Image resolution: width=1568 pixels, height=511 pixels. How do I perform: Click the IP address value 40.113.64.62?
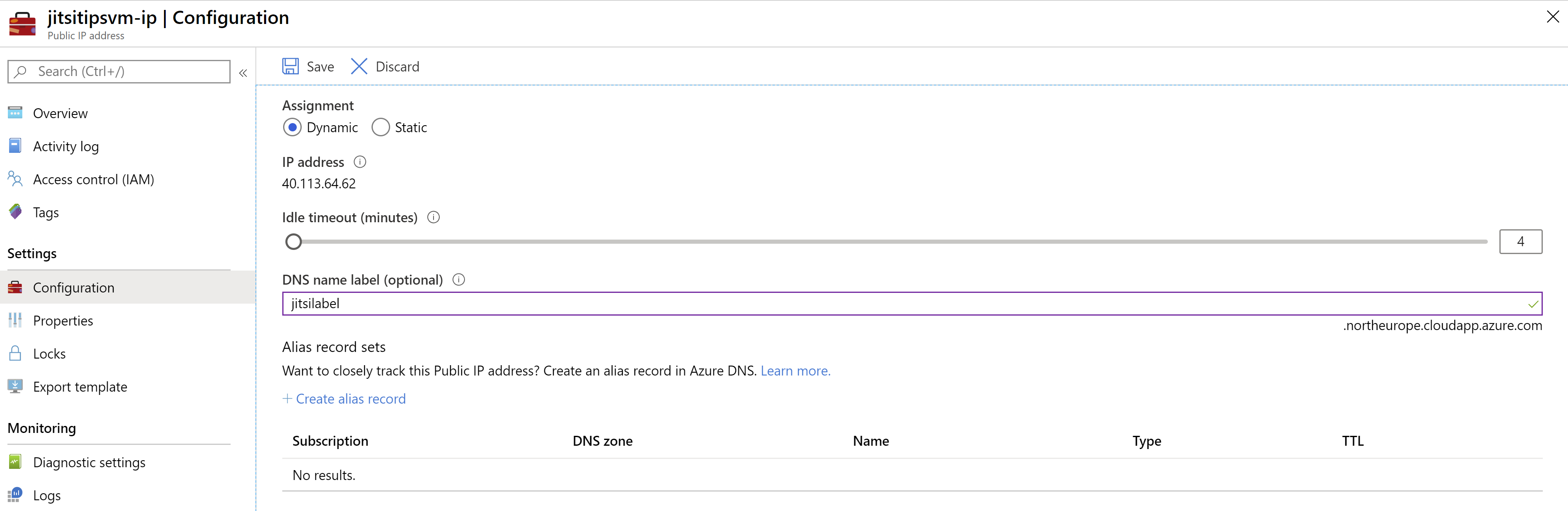(x=318, y=183)
